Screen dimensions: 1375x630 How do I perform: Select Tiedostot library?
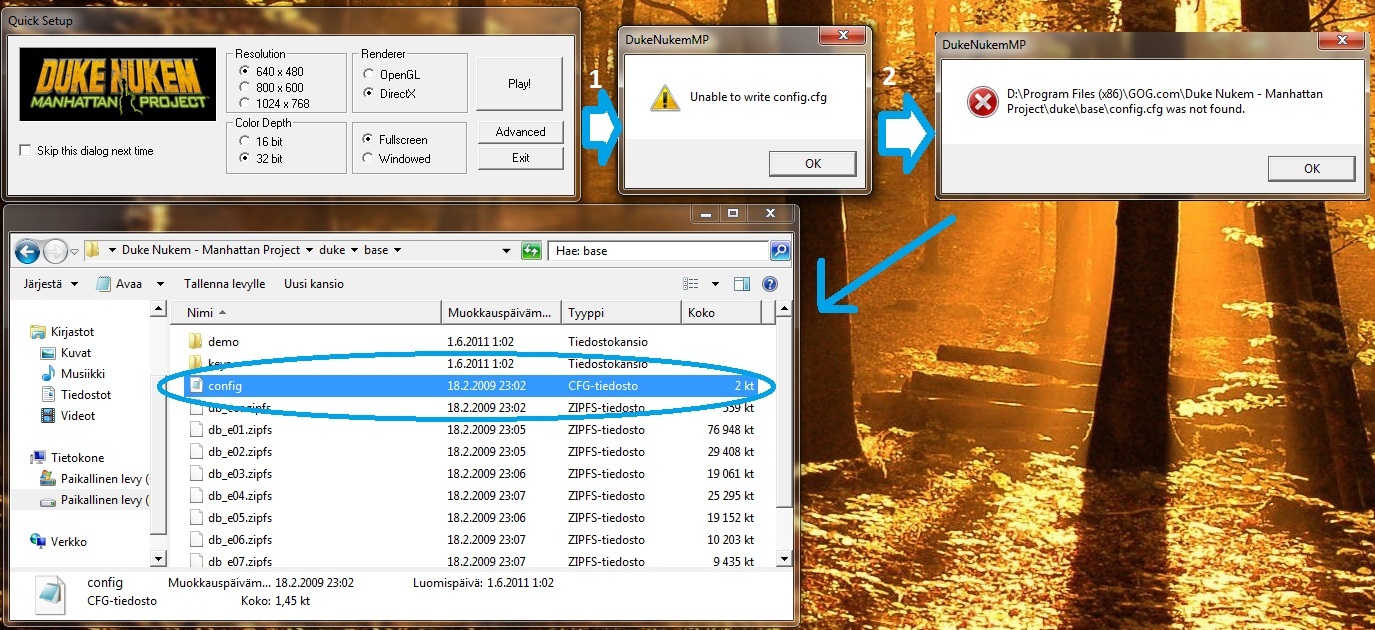coord(85,395)
